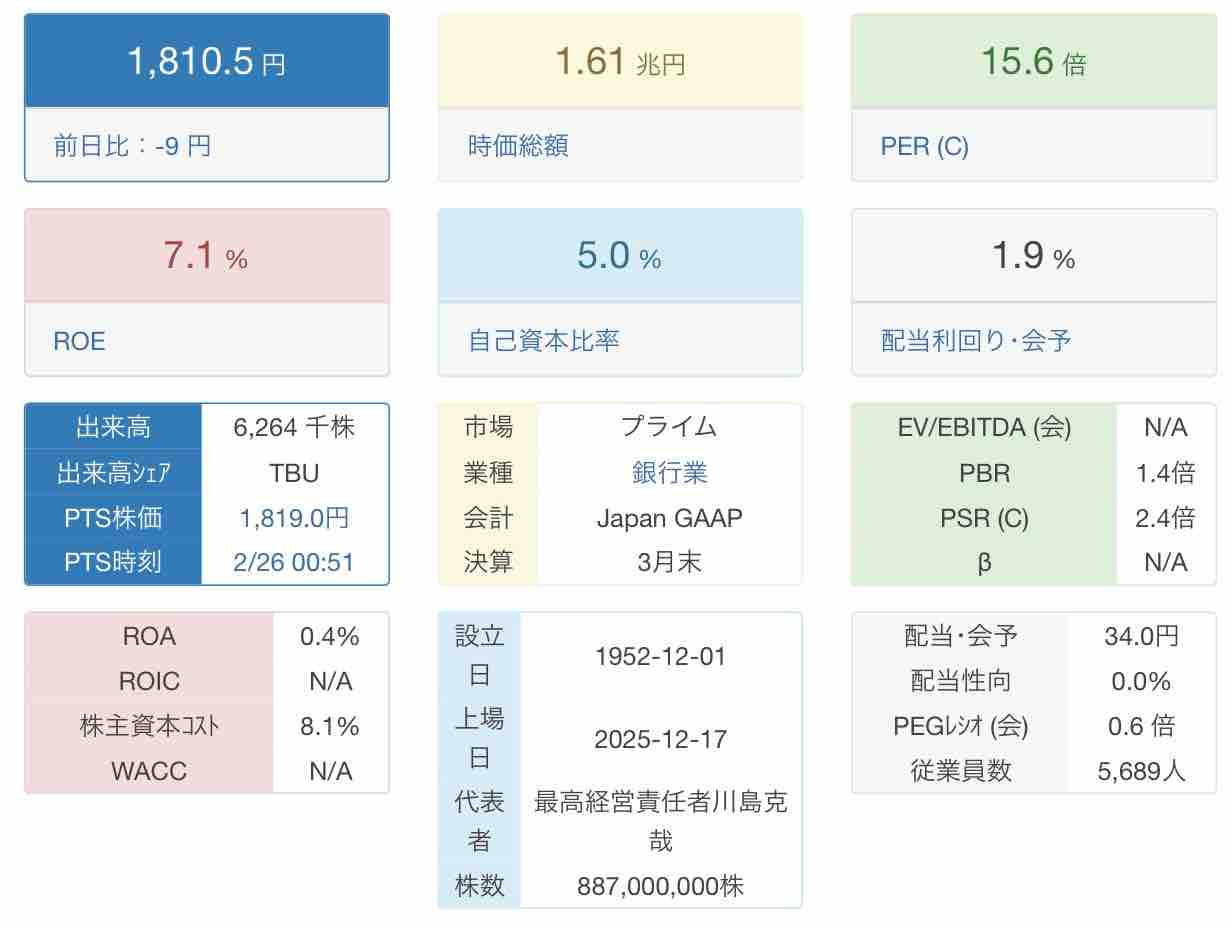This screenshot has height=928, width=1232.
Task: Click the PER (C) link
Action: (924, 146)
